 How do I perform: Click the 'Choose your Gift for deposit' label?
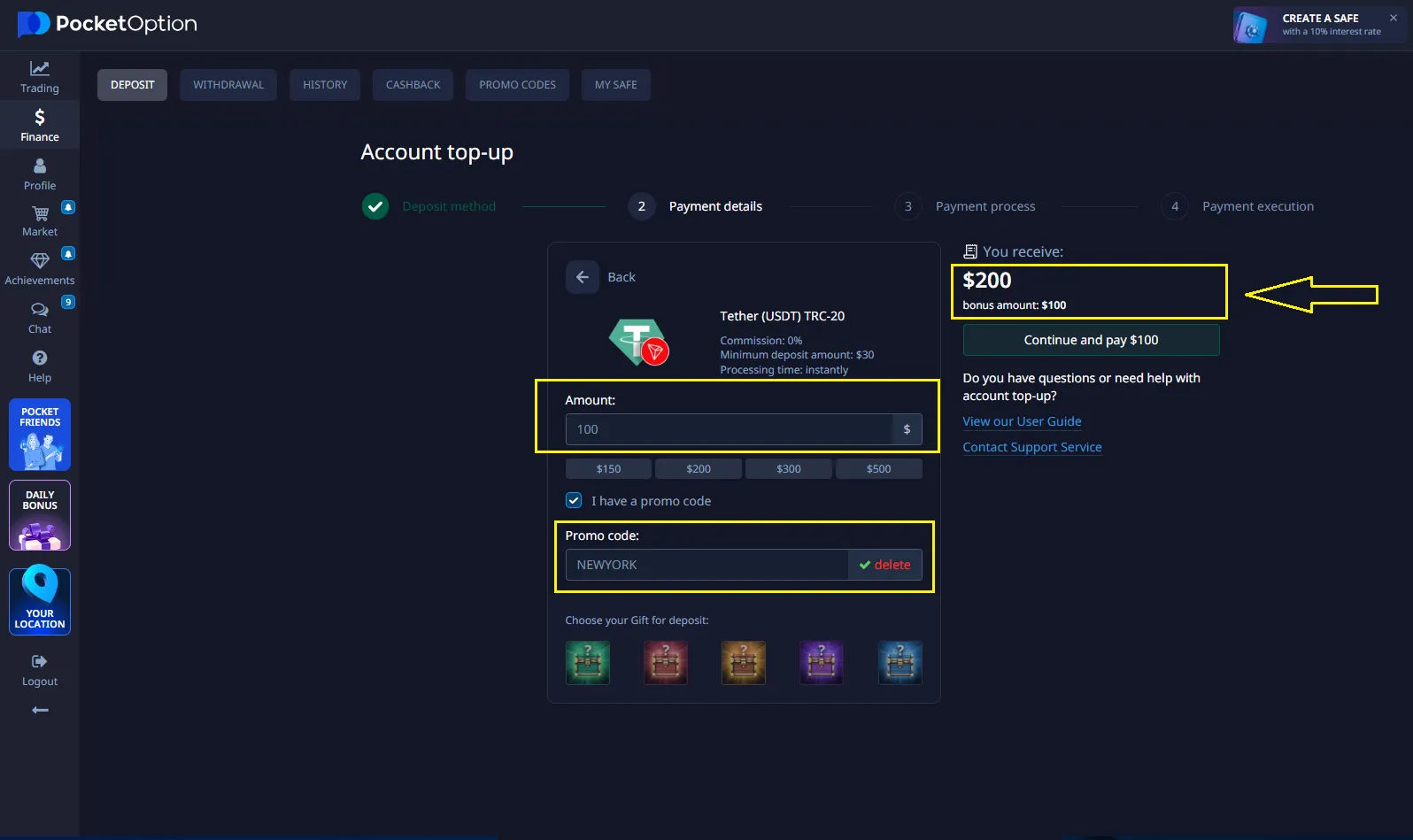click(x=637, y=620)
